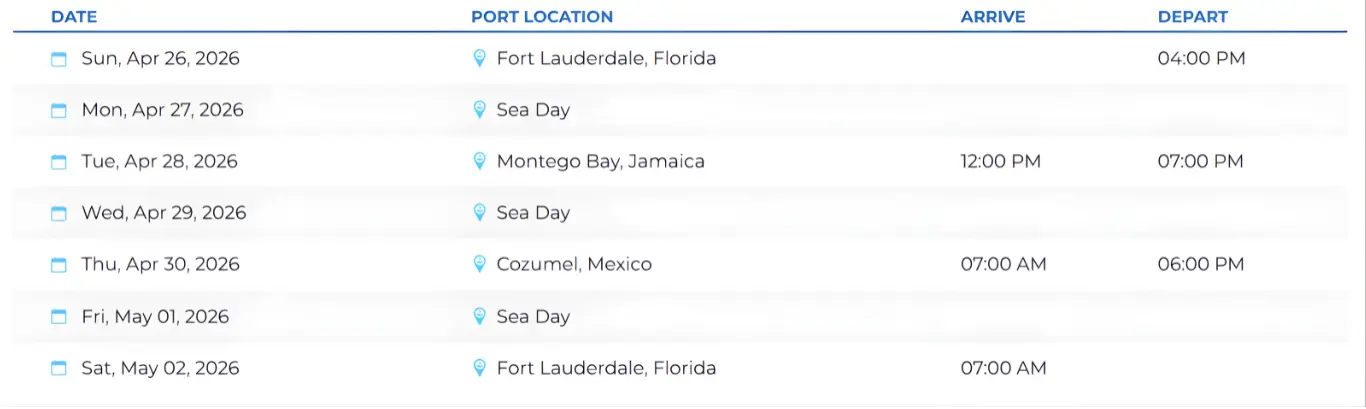Viewport: 1366px width, 409px height.
Task: Click the Wed, Apr 29, 2026 date
Action: coord(163,213)
